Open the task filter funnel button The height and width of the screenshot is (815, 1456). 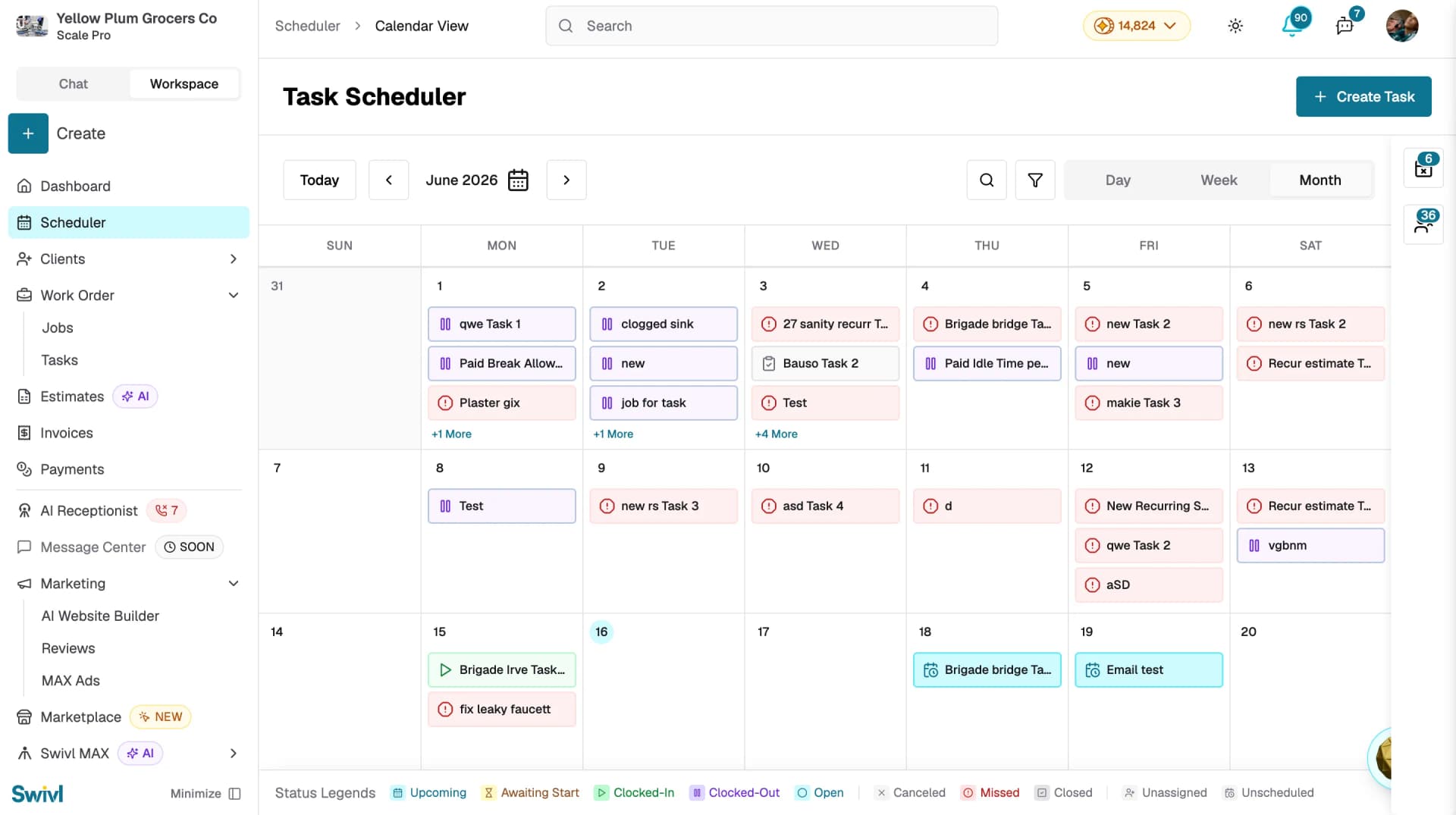pyautogui.click(x=1035, y=180)
